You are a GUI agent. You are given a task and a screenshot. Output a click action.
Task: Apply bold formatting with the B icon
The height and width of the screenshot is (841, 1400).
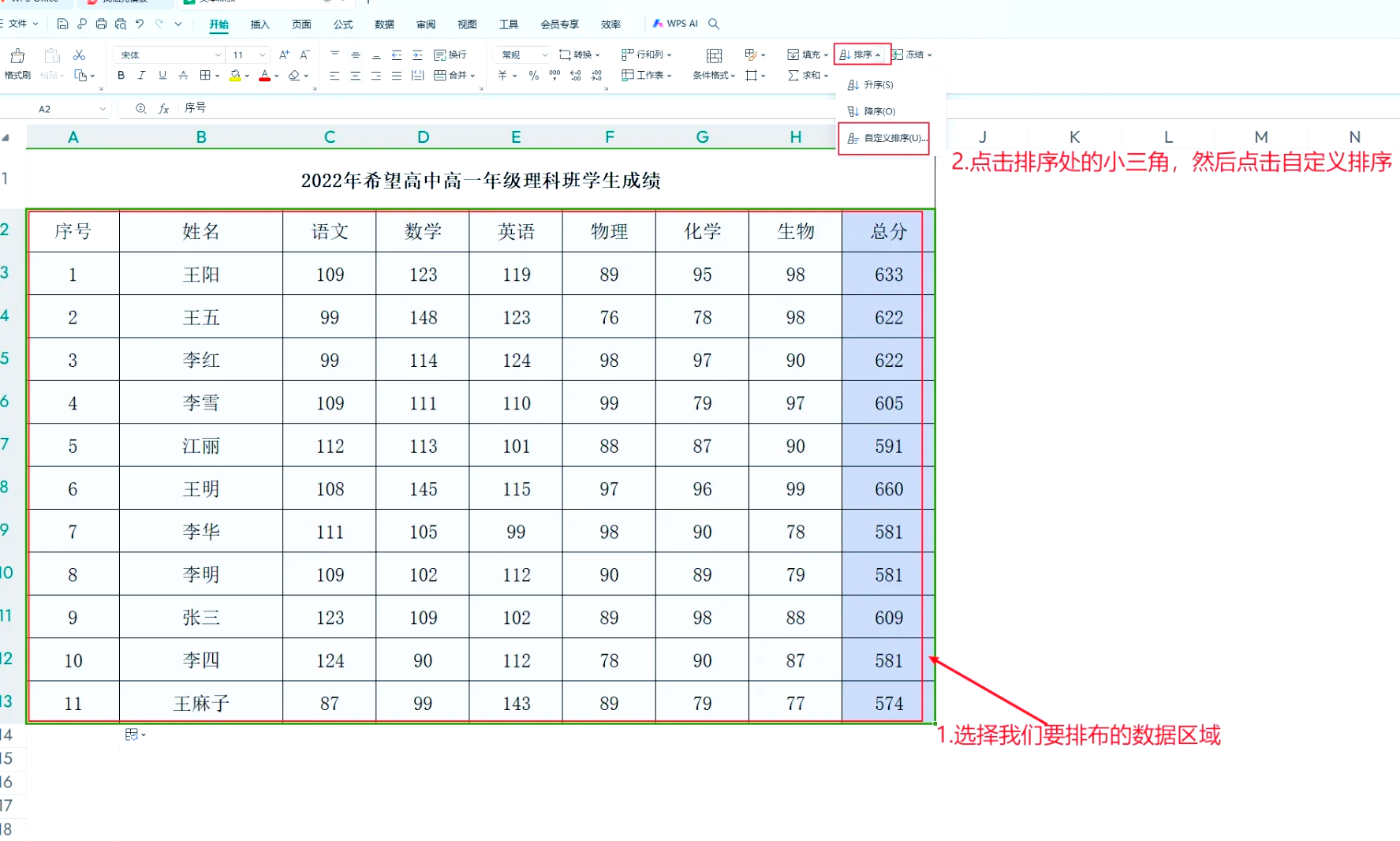coord(121,75)
